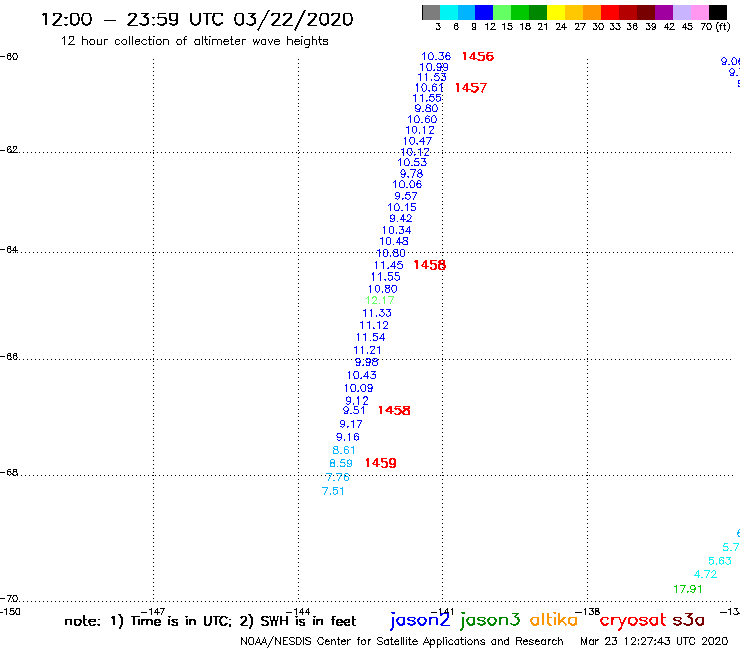Click the wave height value 10.48

[394, 241]
